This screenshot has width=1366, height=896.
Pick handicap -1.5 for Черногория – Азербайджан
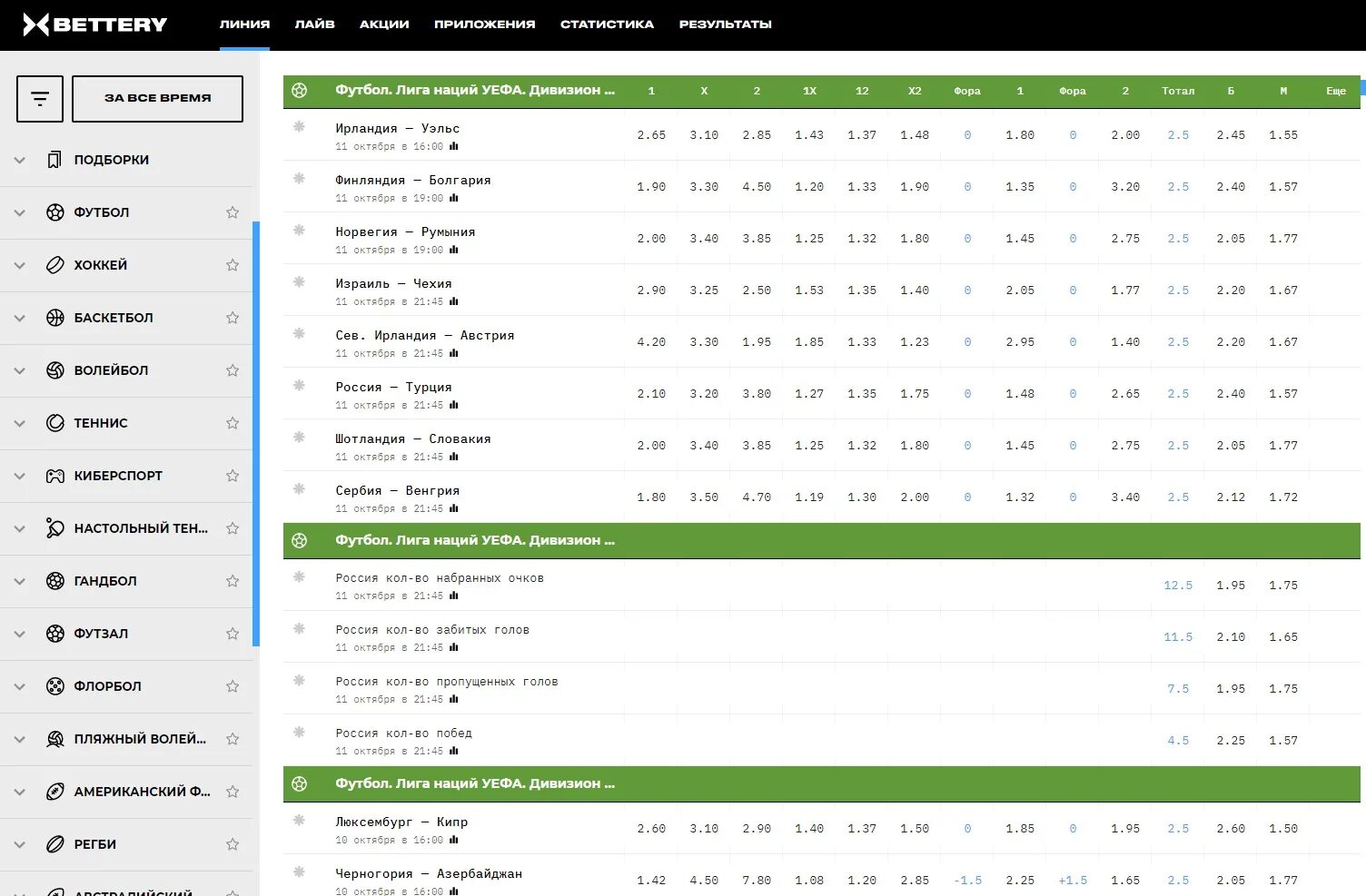pyautogui.click(x=967, y=881)
